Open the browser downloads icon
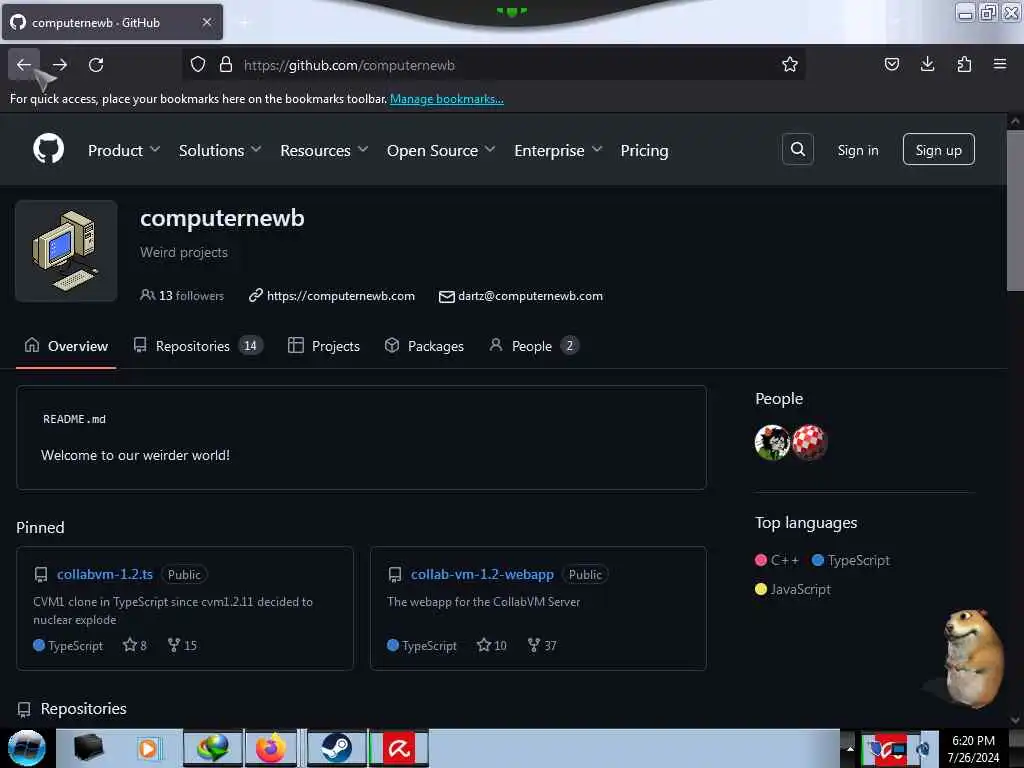 coord(927,65)
